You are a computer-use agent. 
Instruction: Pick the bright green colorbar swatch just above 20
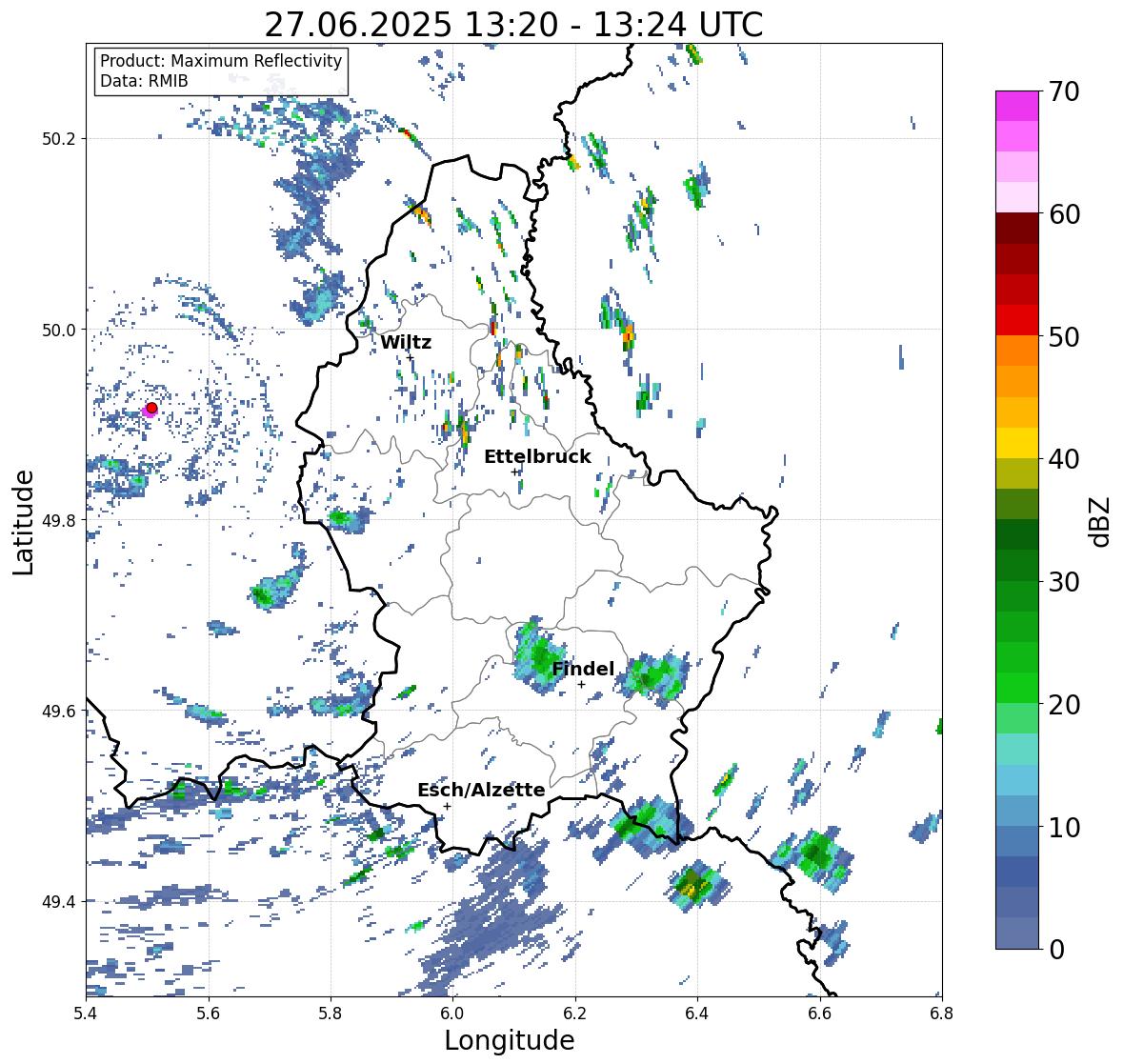tap(1017, 688)
